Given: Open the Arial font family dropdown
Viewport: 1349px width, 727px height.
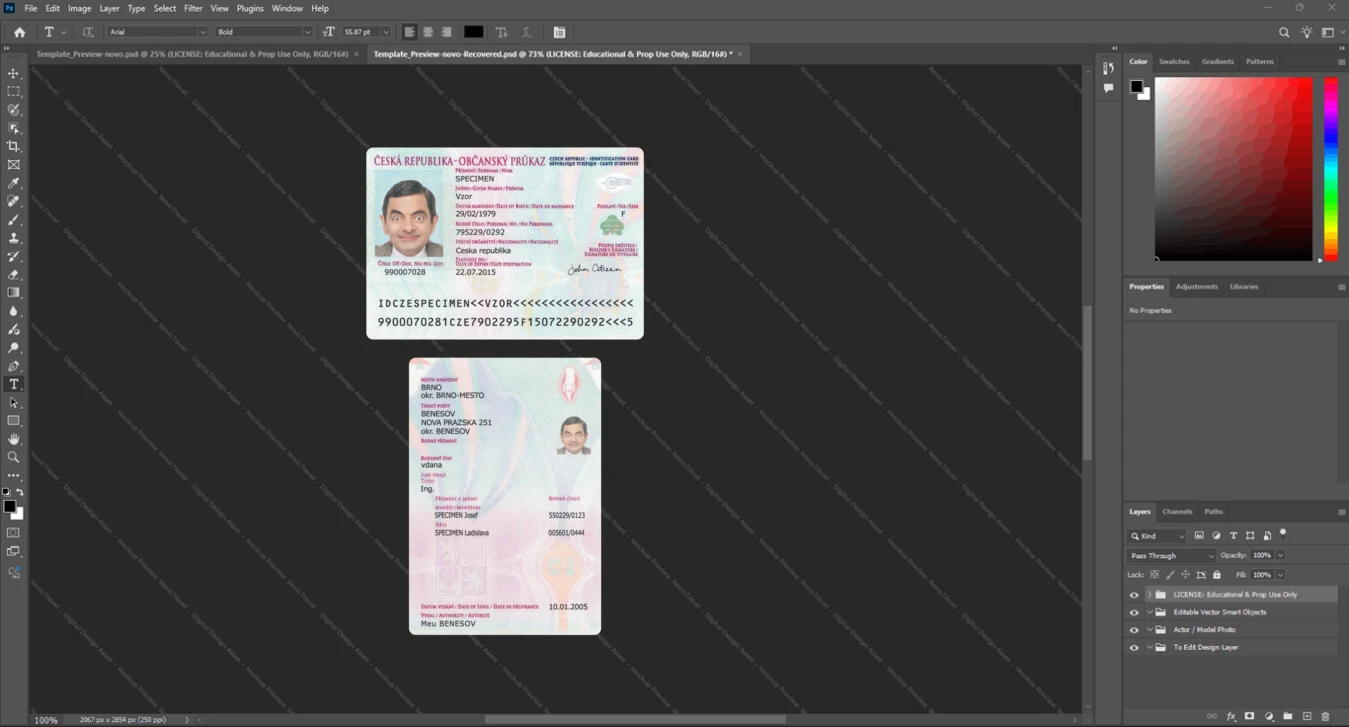Looking at the screenshot, I should [x=157, y=32].
